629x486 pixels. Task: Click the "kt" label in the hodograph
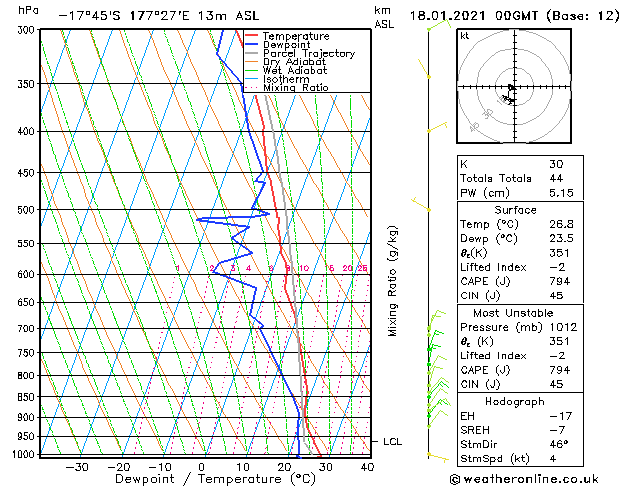[x=465, y=36]
